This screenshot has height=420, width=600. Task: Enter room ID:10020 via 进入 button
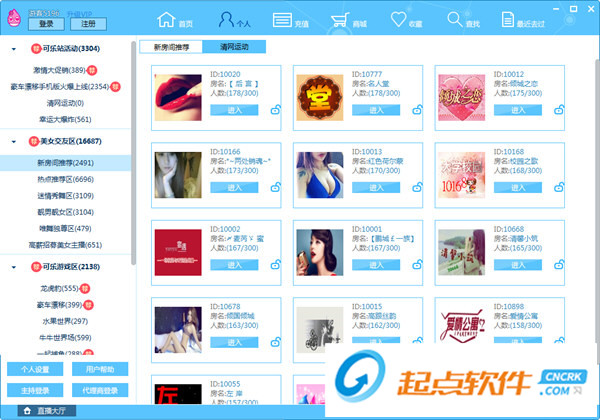coord(234,110)
